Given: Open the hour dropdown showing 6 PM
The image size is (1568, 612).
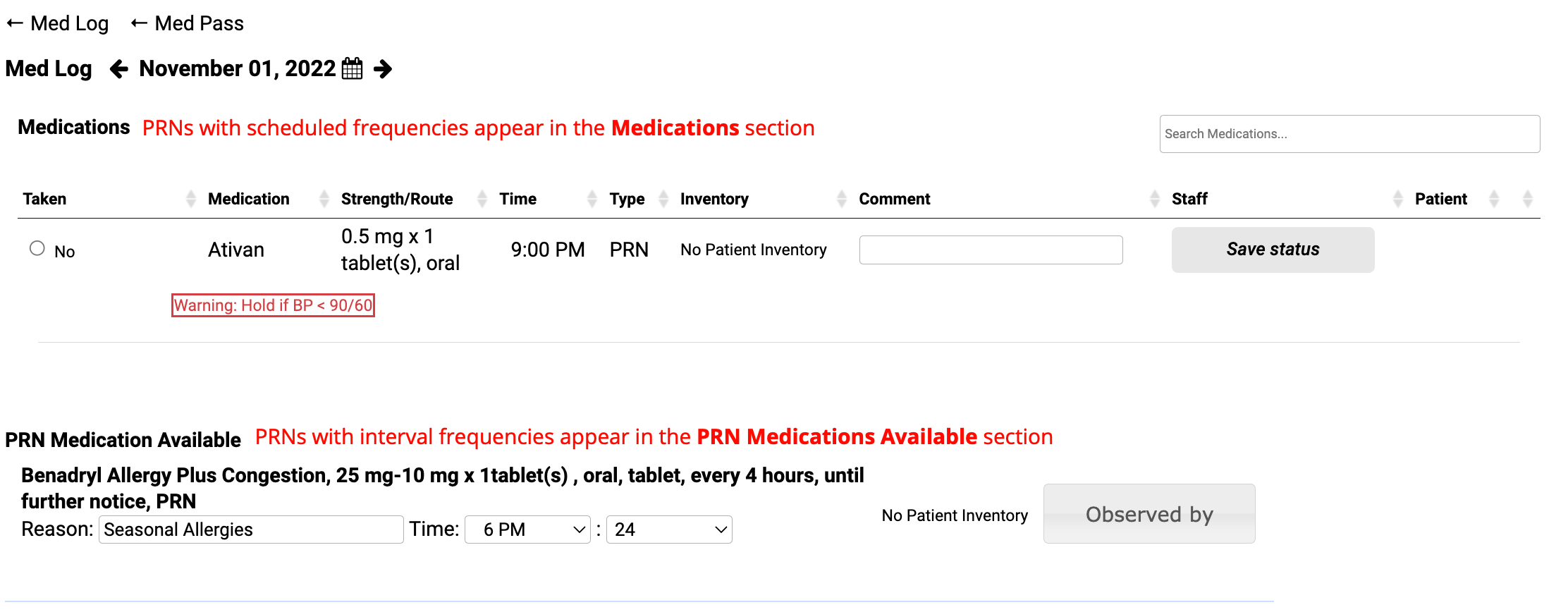Looking at the screenshot, I should click(527, 530).
